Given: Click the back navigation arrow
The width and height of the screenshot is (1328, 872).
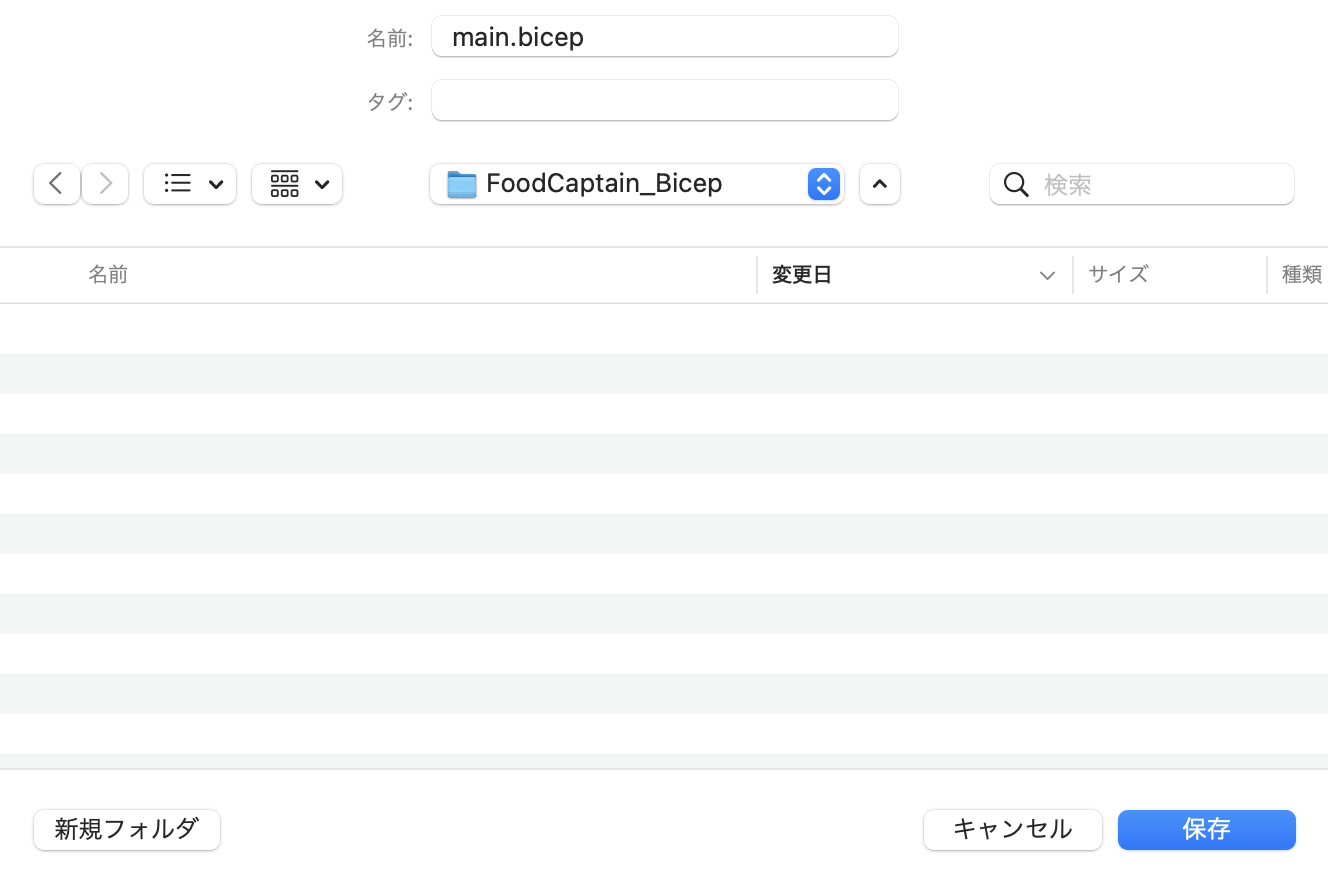Looking at the screenshot, I should tap(56, 183).
